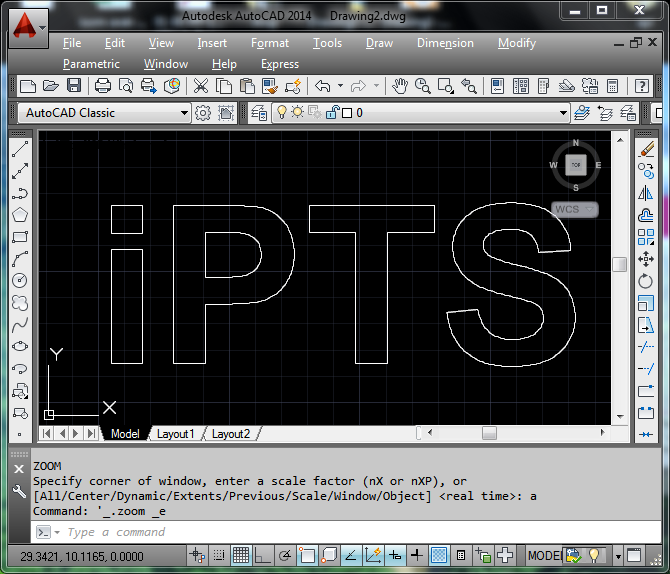
Task: Toggle layer 0 on/off light bulb
Action: tap(282, 112)
